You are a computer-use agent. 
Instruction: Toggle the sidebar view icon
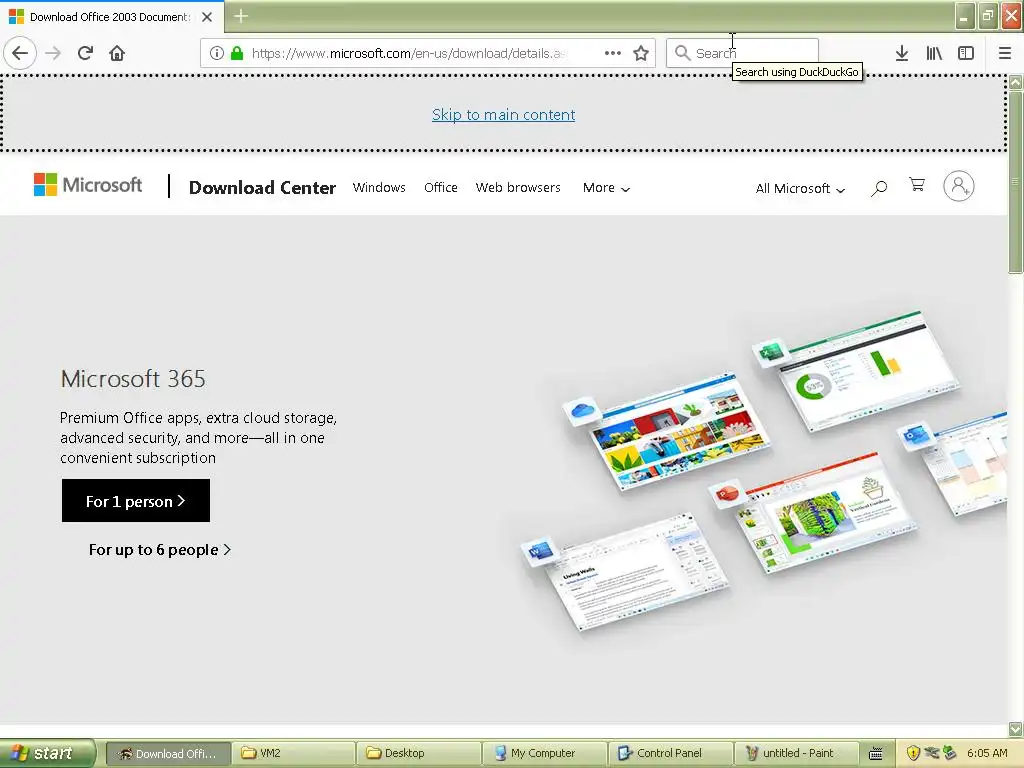click(x=966, y=53)
